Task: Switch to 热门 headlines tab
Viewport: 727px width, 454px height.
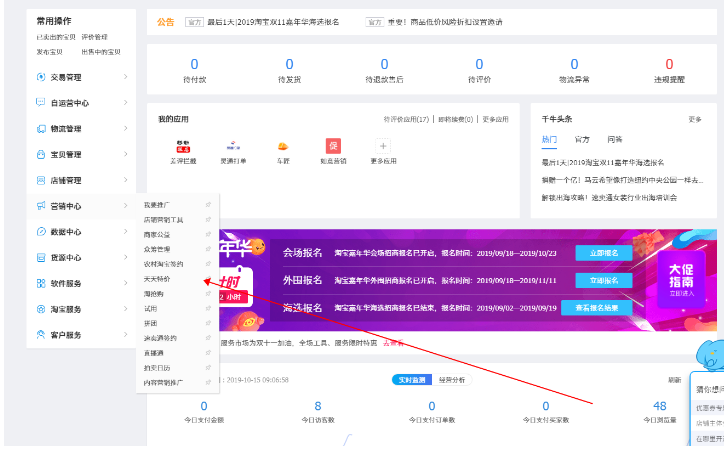Action: tap(549, 139)
